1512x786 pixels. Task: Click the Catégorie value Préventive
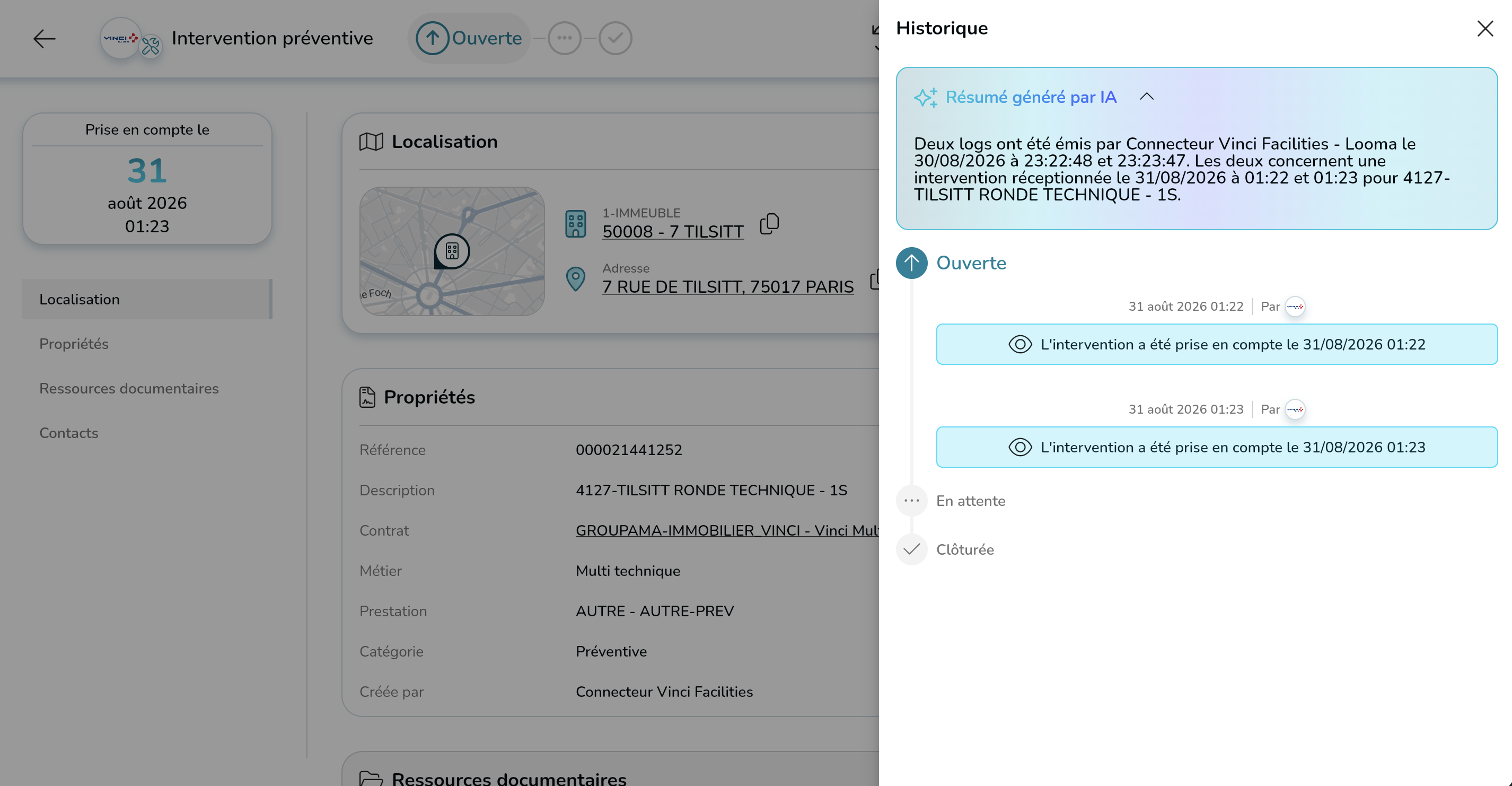coord(611,652)
